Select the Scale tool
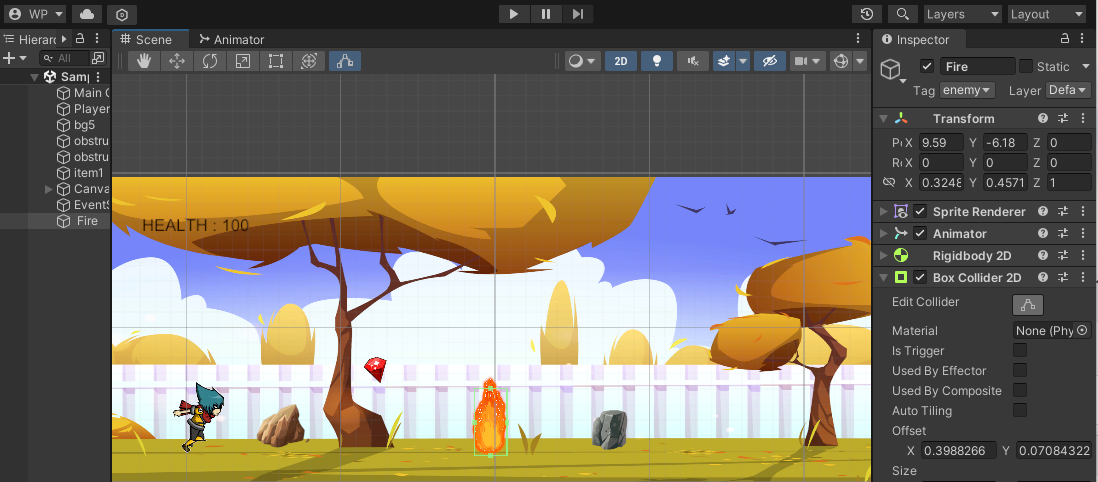This screenshot has width=1098, height=482. [243, 61]
